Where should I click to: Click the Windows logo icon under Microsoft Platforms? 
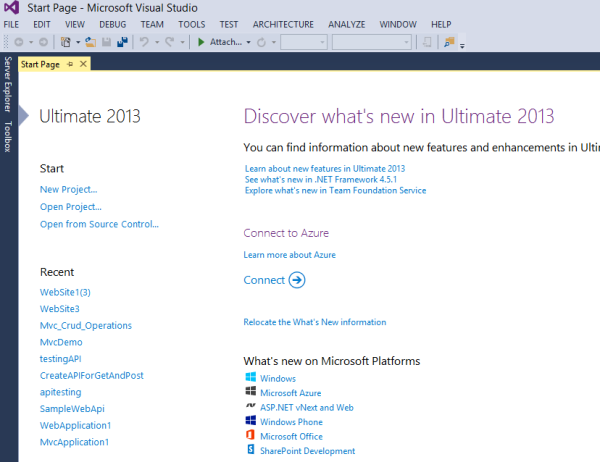pyautogui.click(x=250, y=378)
